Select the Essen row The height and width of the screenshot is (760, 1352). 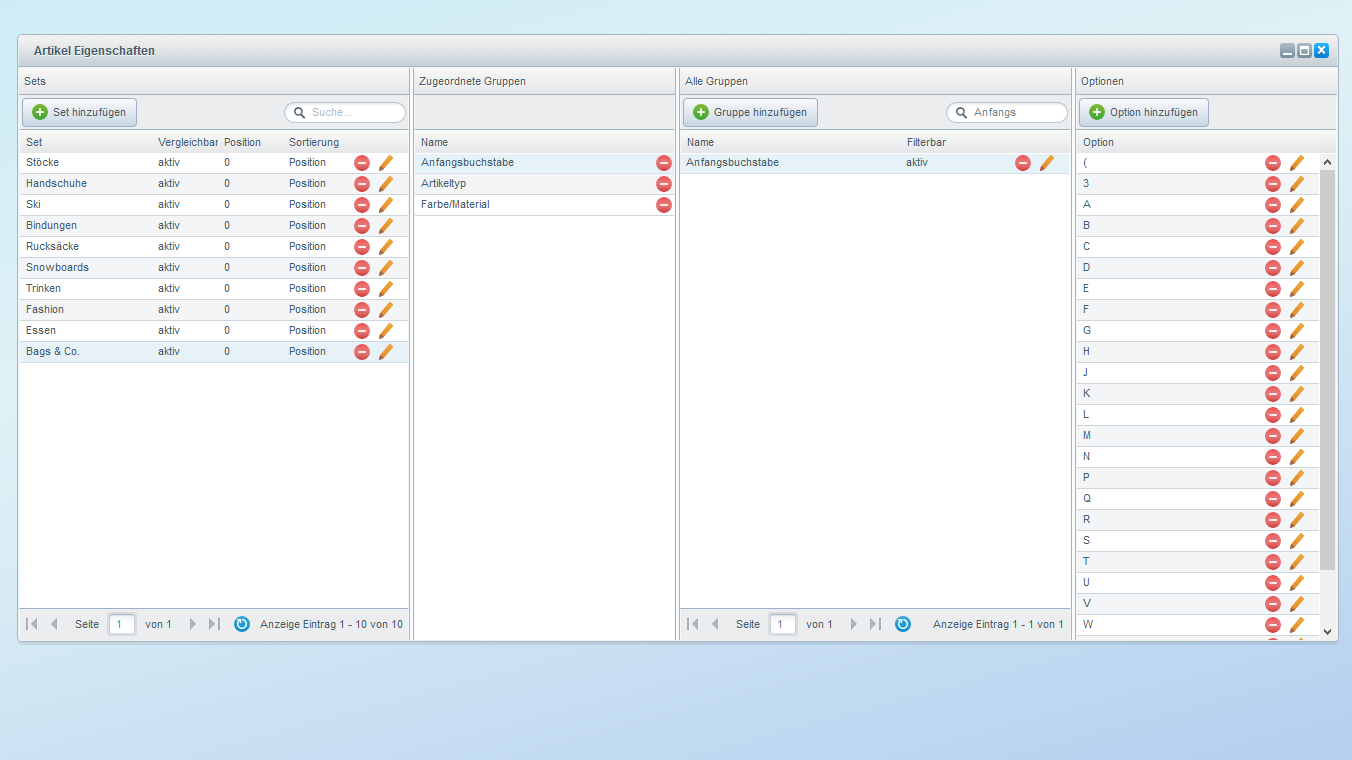tap(214, 330)
